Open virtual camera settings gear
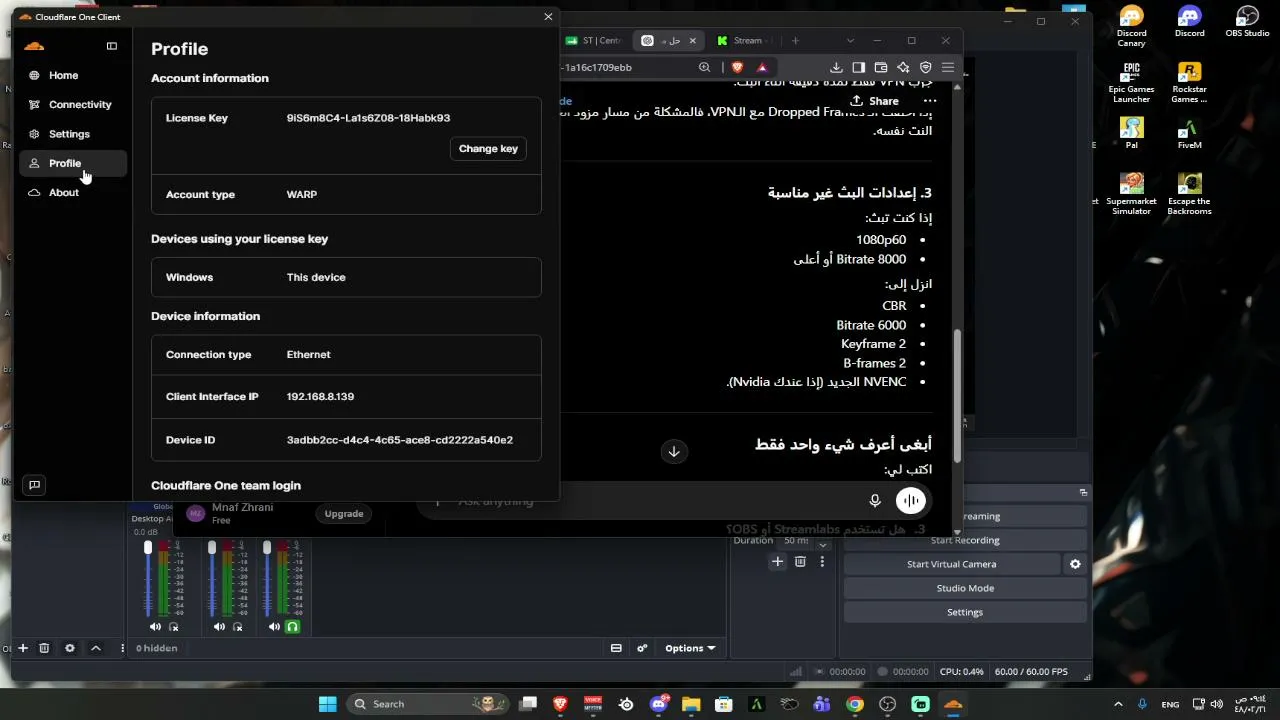Screen dimensions: 1280x720 [1075, 564]
